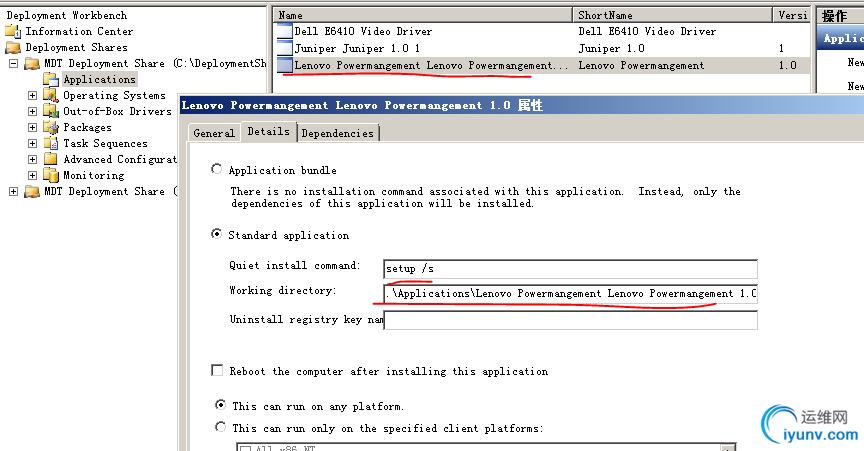Click the Uninstall registry key name field
Viewport: 864px width, 451px height.
click(570, 320)
